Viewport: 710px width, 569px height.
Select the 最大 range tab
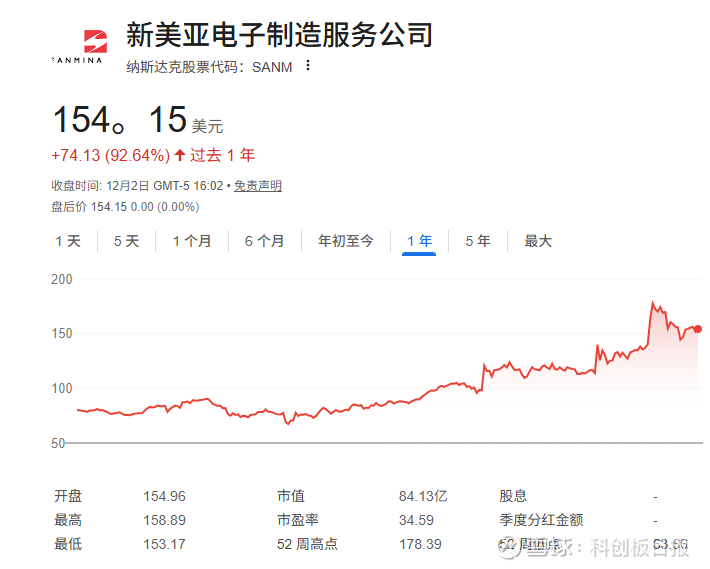point(538,241)
